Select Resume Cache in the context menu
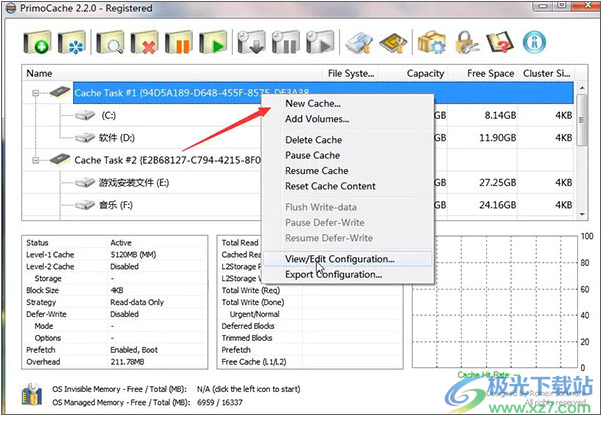 (x=317, y=171)
